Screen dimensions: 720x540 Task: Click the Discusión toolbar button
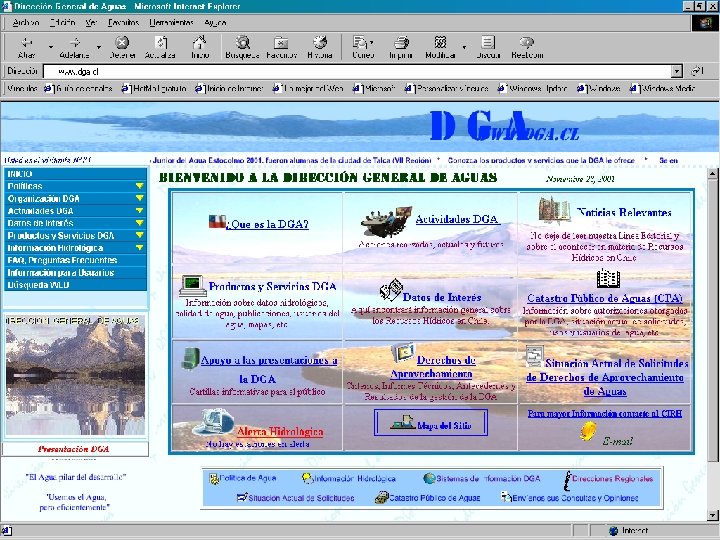coord(488,47)
